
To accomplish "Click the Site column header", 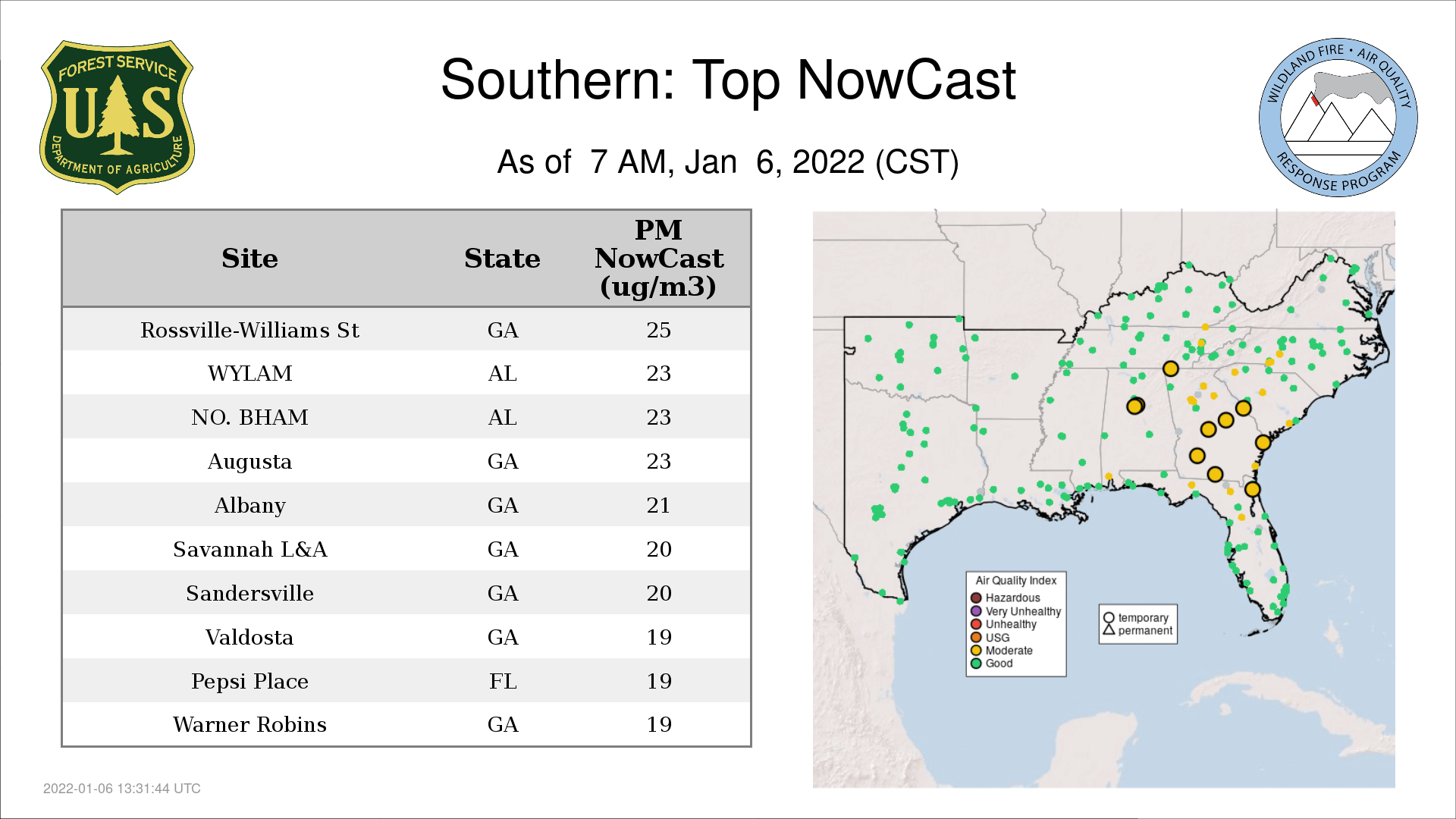I will coord(249,259).
